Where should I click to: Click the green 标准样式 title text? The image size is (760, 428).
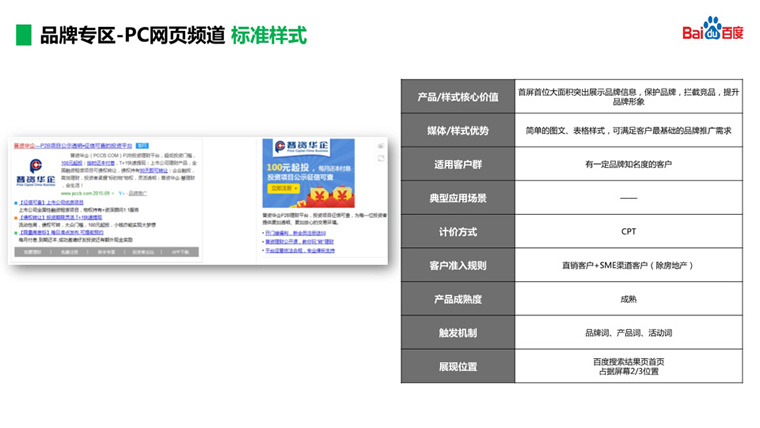point(269,35)
